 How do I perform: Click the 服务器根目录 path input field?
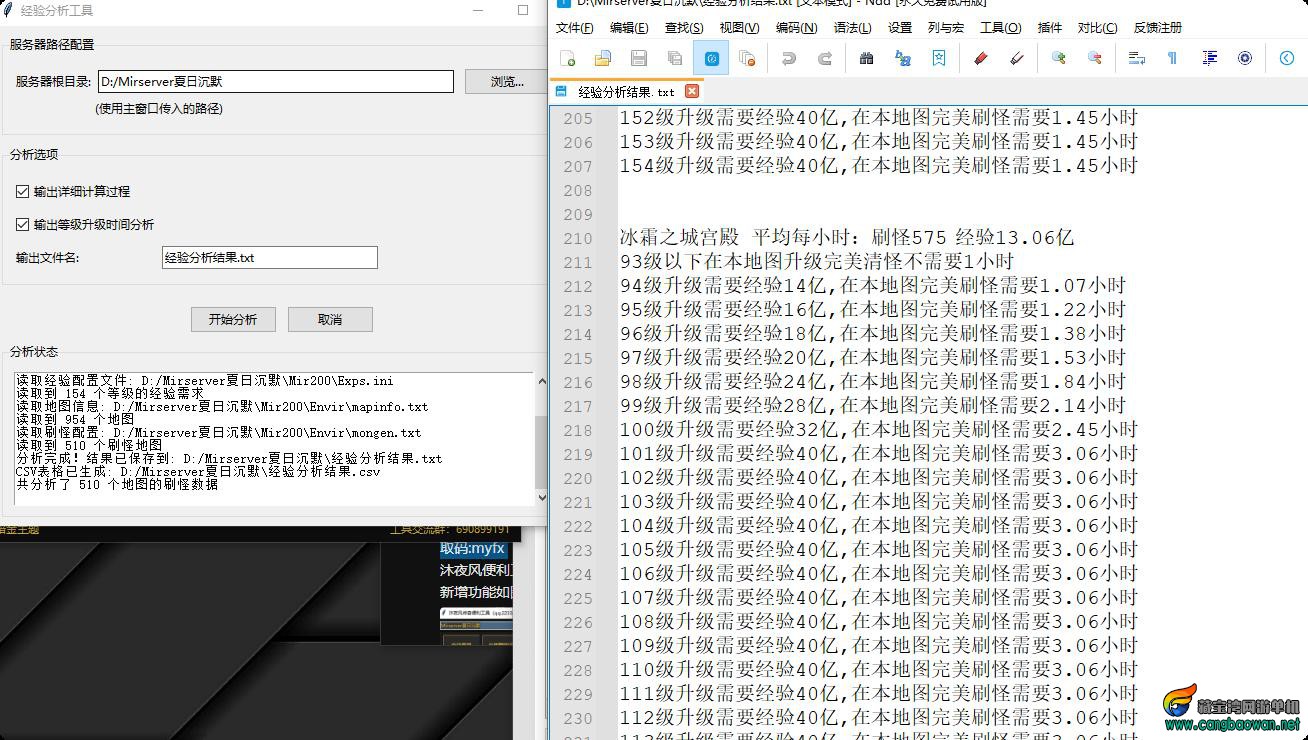click(275, 82)
